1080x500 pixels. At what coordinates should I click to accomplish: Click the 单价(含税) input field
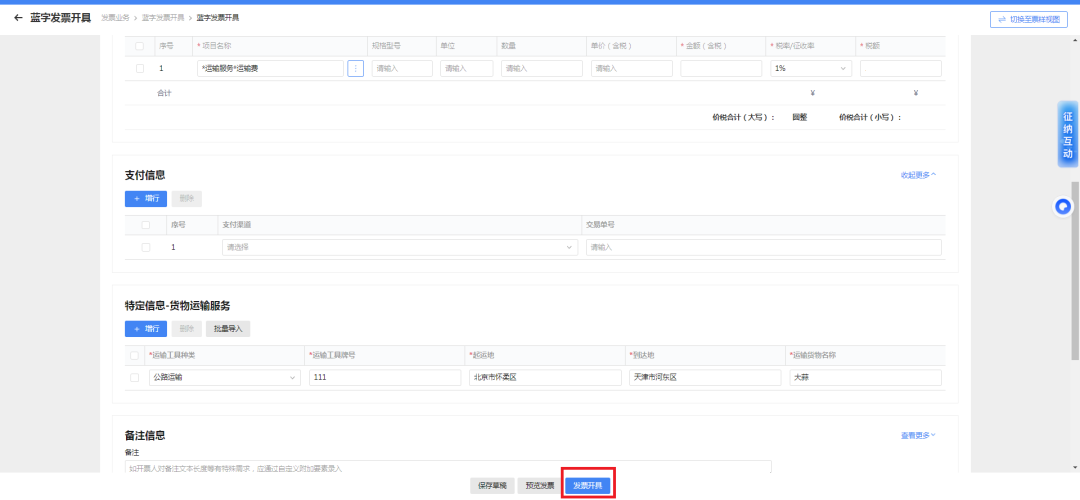click(x=632, y=68)
